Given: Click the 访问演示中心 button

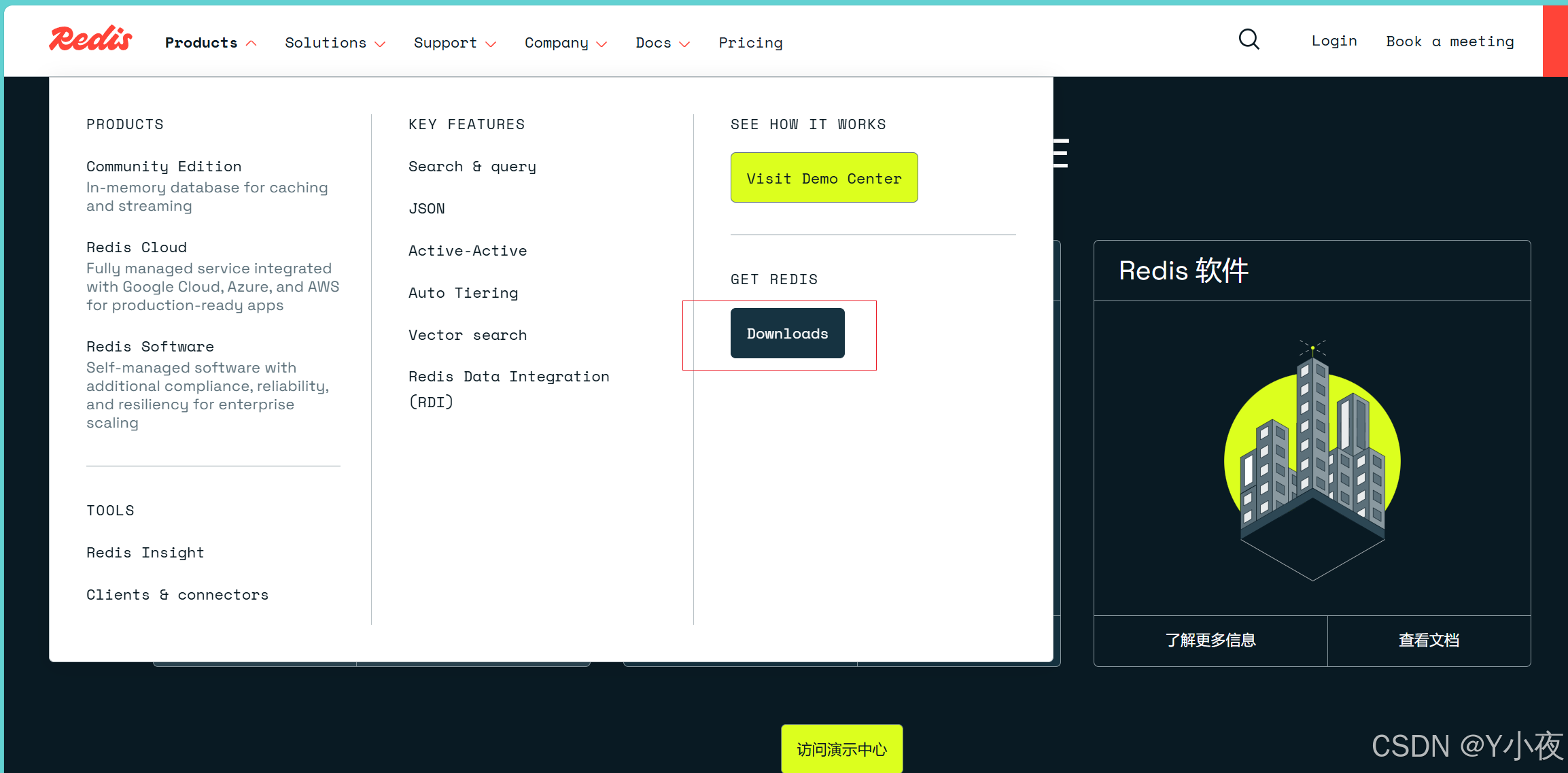Looking at the screenshot, I should click(x=841, y=749).
